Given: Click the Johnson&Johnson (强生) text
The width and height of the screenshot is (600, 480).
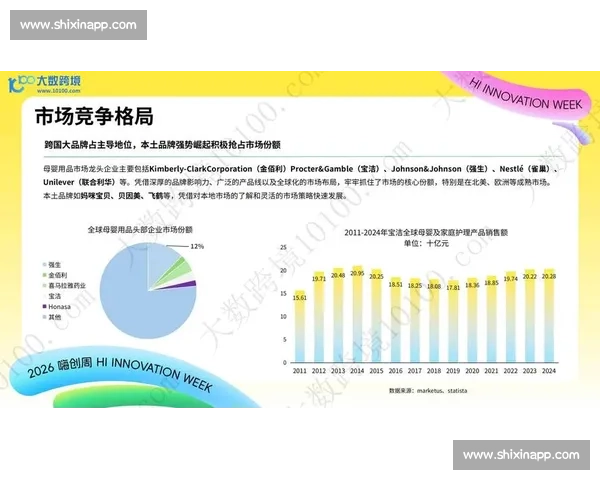Looking at the screenshot, I should [440, 169].
